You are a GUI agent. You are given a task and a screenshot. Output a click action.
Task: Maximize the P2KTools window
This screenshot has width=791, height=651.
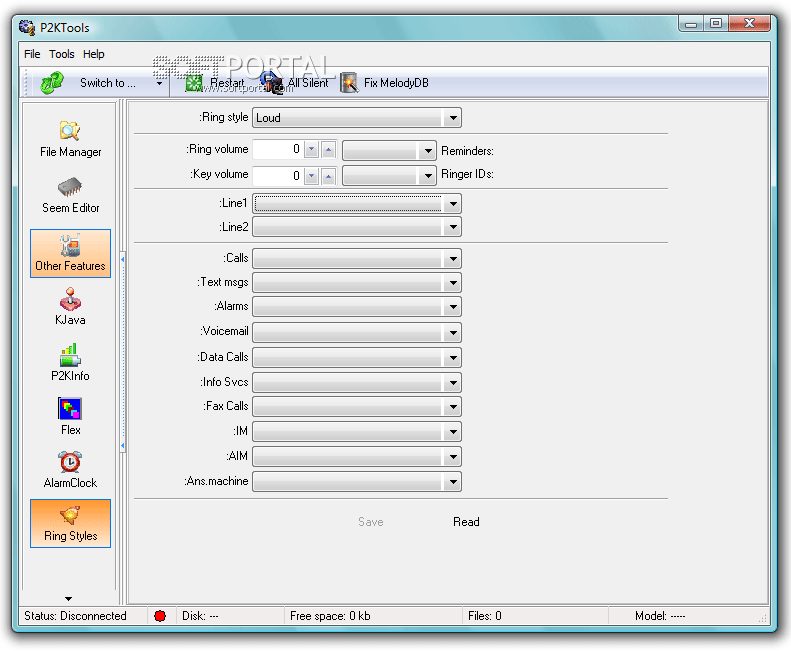coord(716,23)
